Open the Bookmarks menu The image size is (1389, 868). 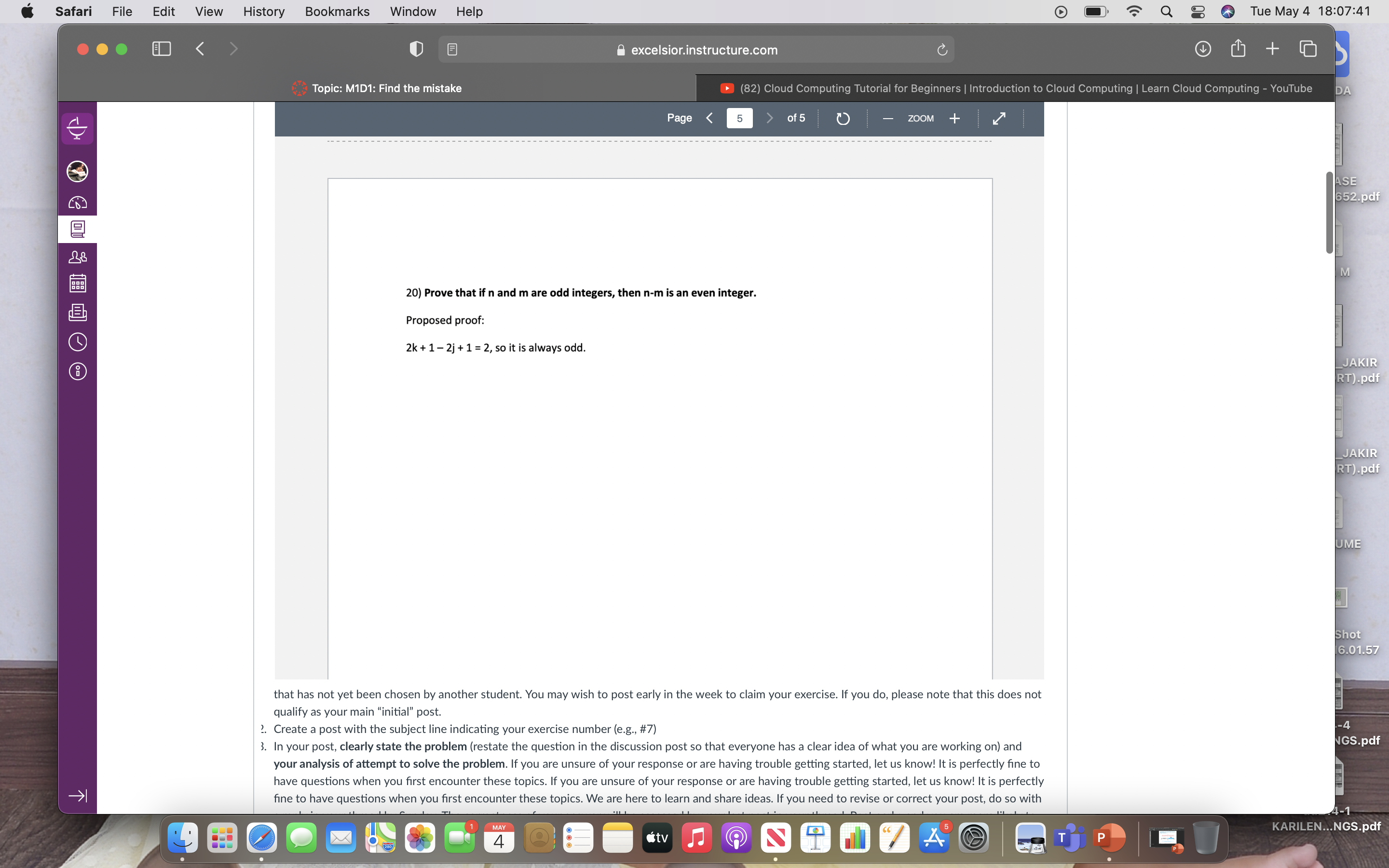click(337, 12)
